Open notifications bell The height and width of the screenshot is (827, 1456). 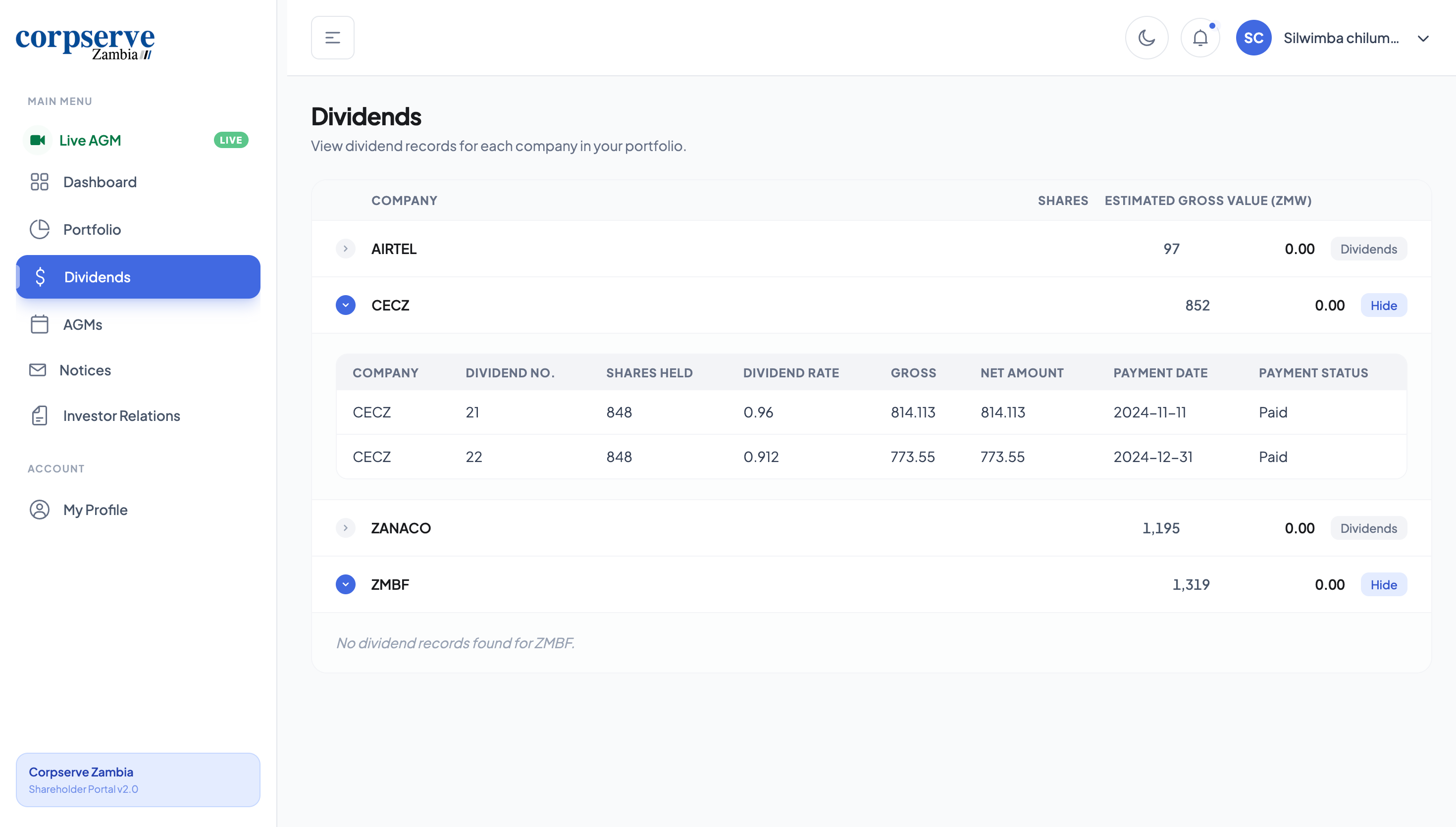coord(1200,38)
